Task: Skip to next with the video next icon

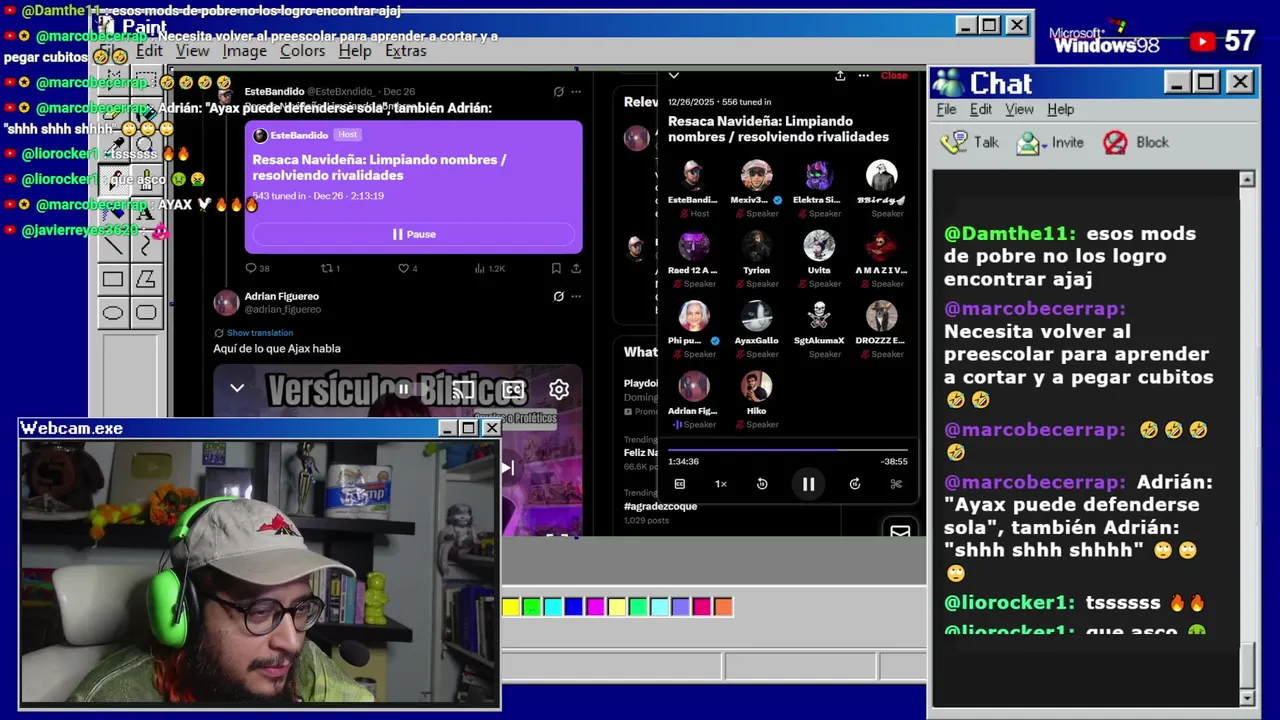Action: (x=507, y=467)
